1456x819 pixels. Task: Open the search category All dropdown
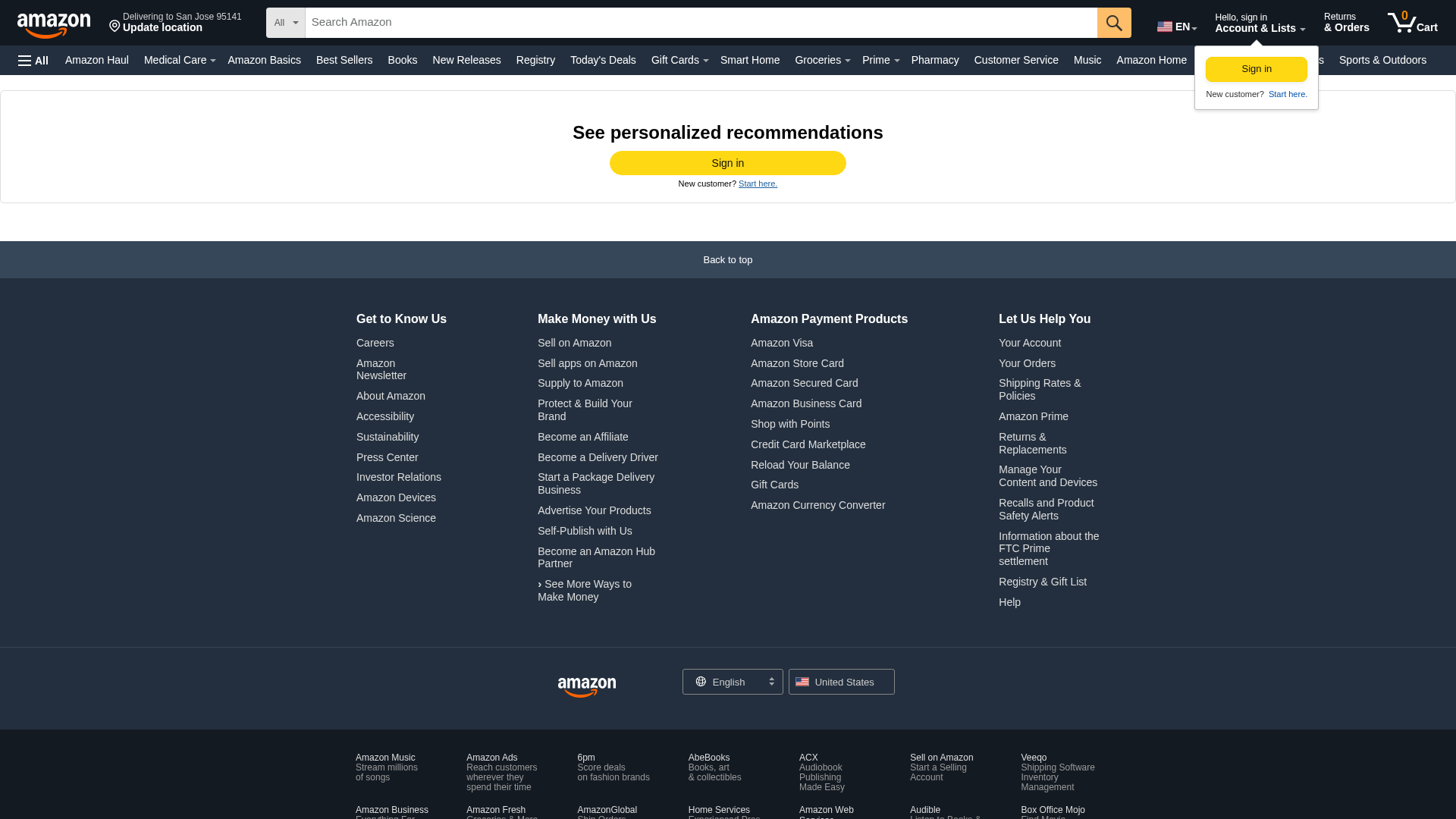click(286, 23)
